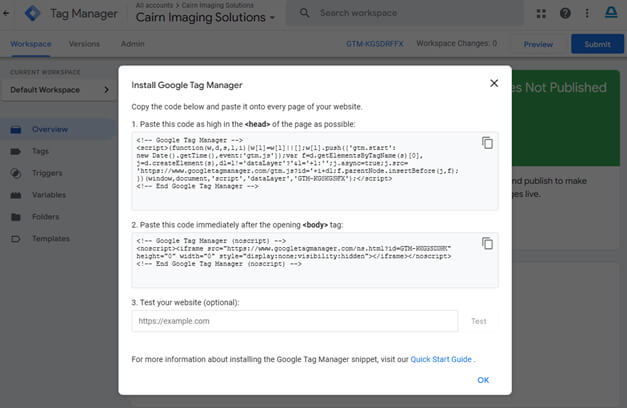The image size is (627, 408).
Task: Open the Default Workspace chevron
Action: coord(106,90)
